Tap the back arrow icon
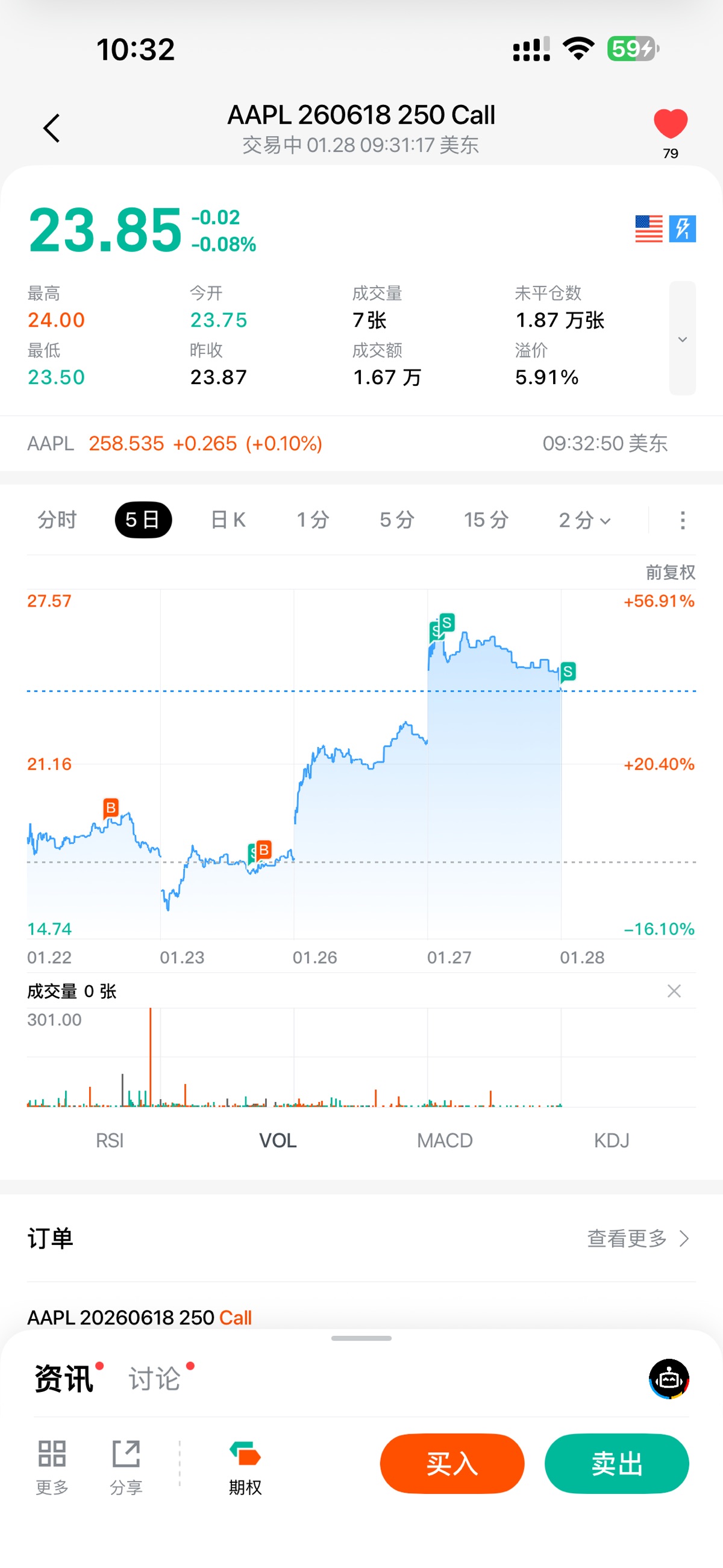 point(52,128)
